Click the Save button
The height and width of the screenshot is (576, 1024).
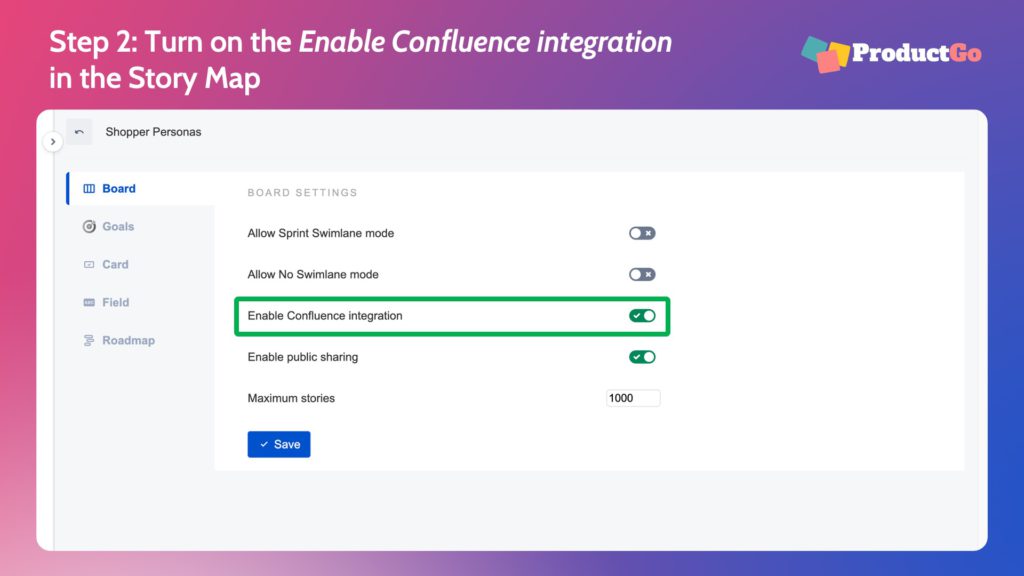click(x=279, y=444)
